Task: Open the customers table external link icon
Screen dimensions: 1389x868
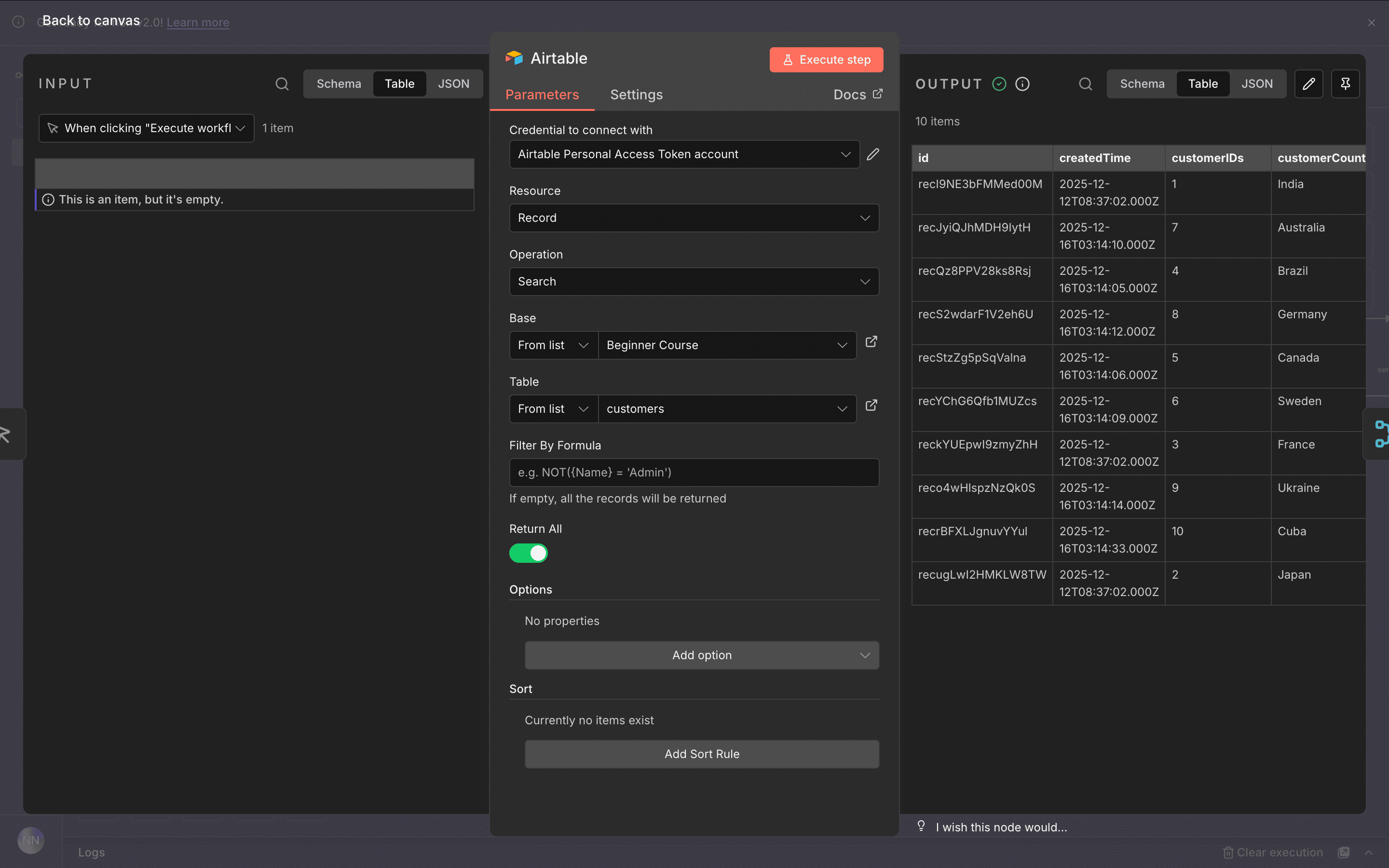Action: coord(872,405)
